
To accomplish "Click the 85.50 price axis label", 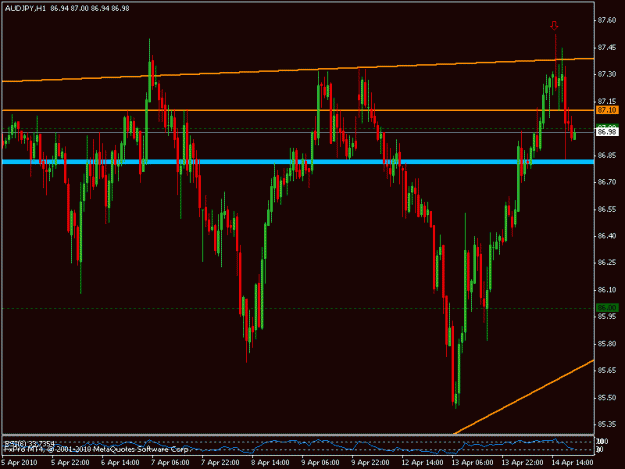I will click(607, 398).
